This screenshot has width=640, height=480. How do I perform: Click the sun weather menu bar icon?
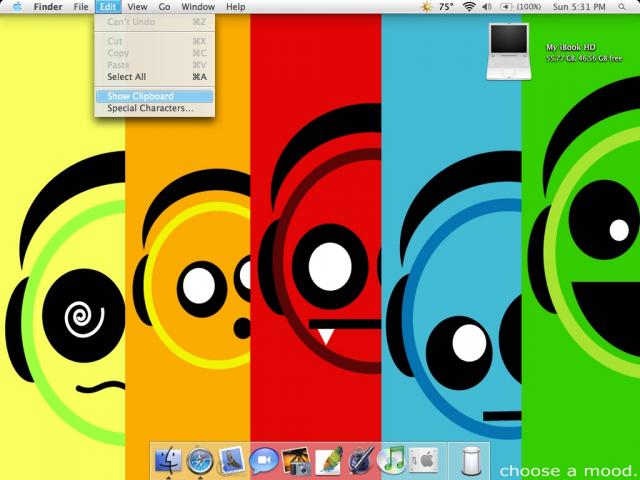click(426, 7)
